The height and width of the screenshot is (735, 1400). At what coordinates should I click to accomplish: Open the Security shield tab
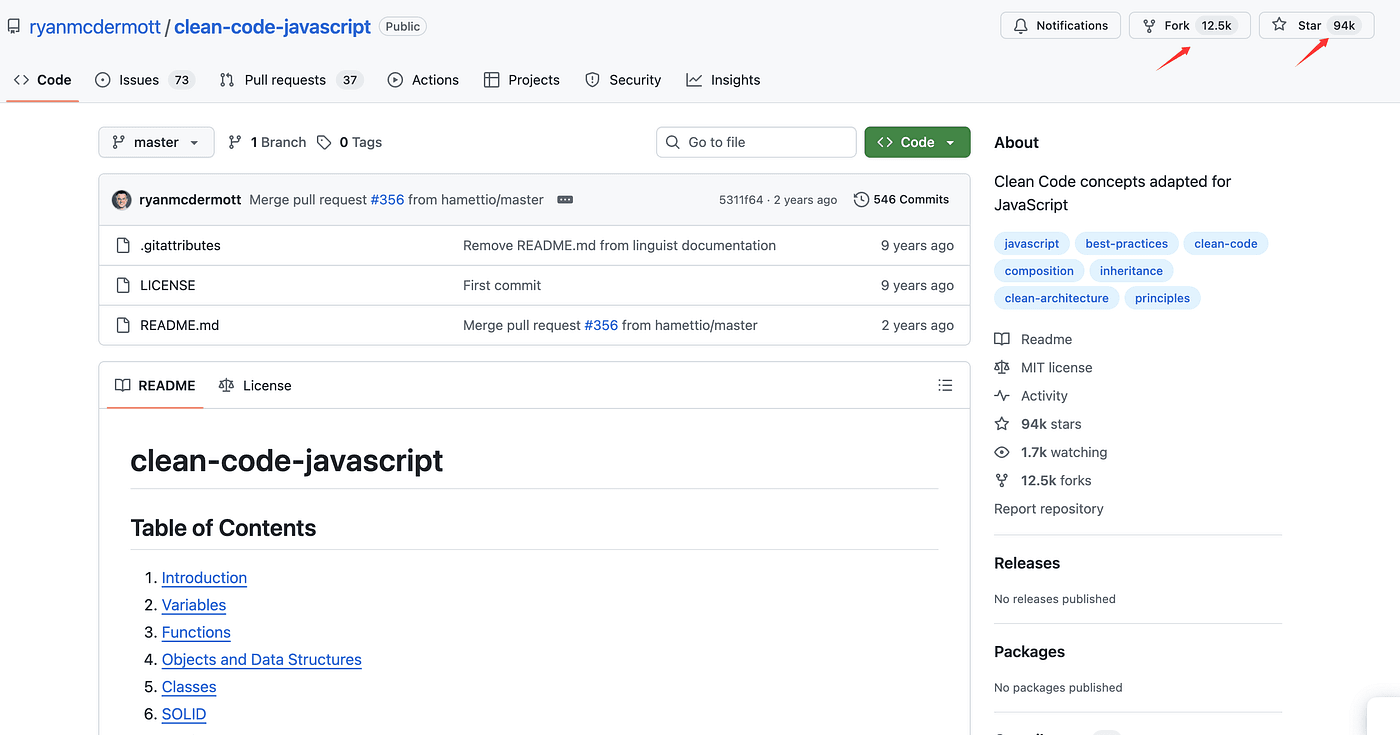(x=623, y=80)
